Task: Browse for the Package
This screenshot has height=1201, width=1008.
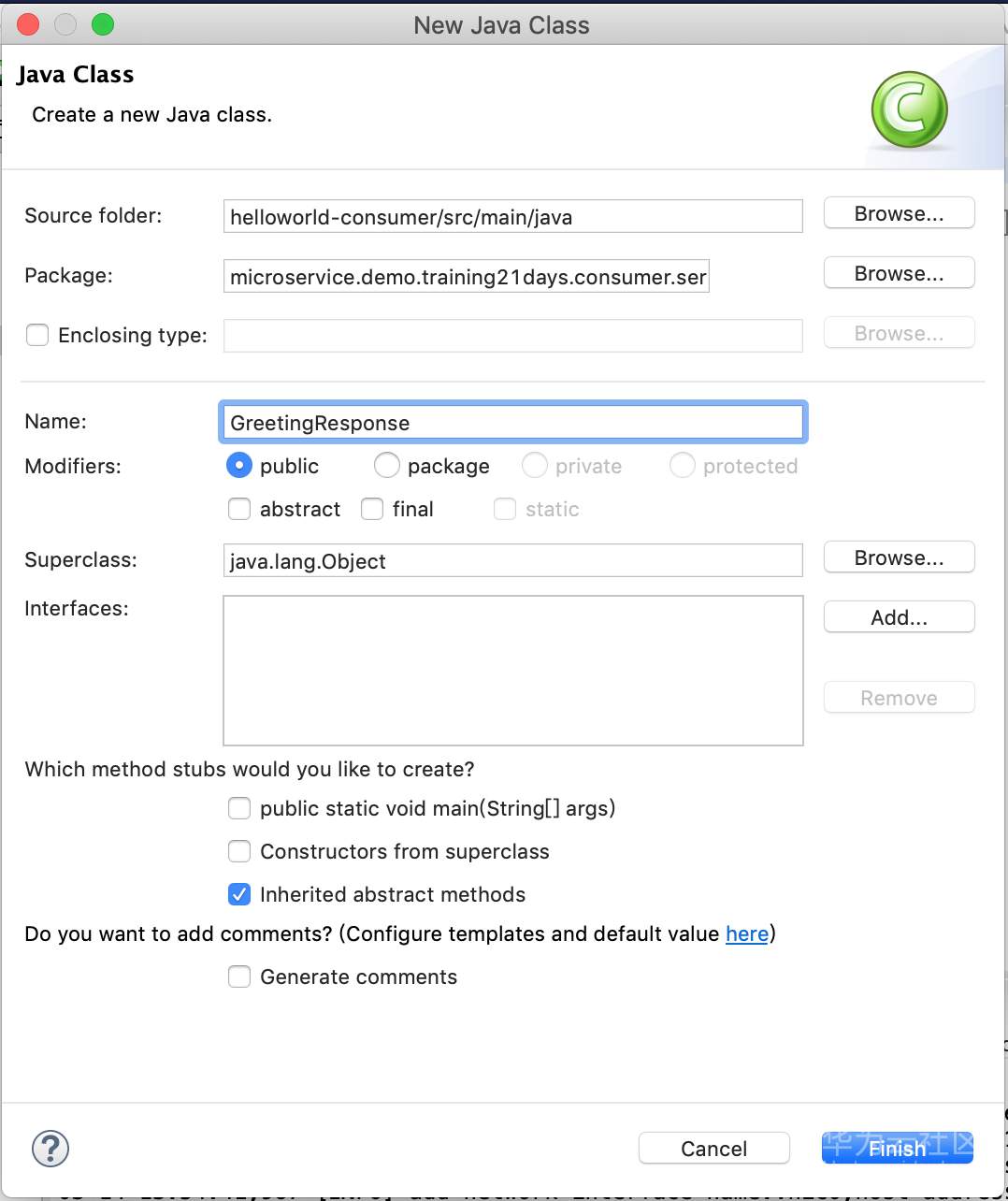Action: coord(899,273)
